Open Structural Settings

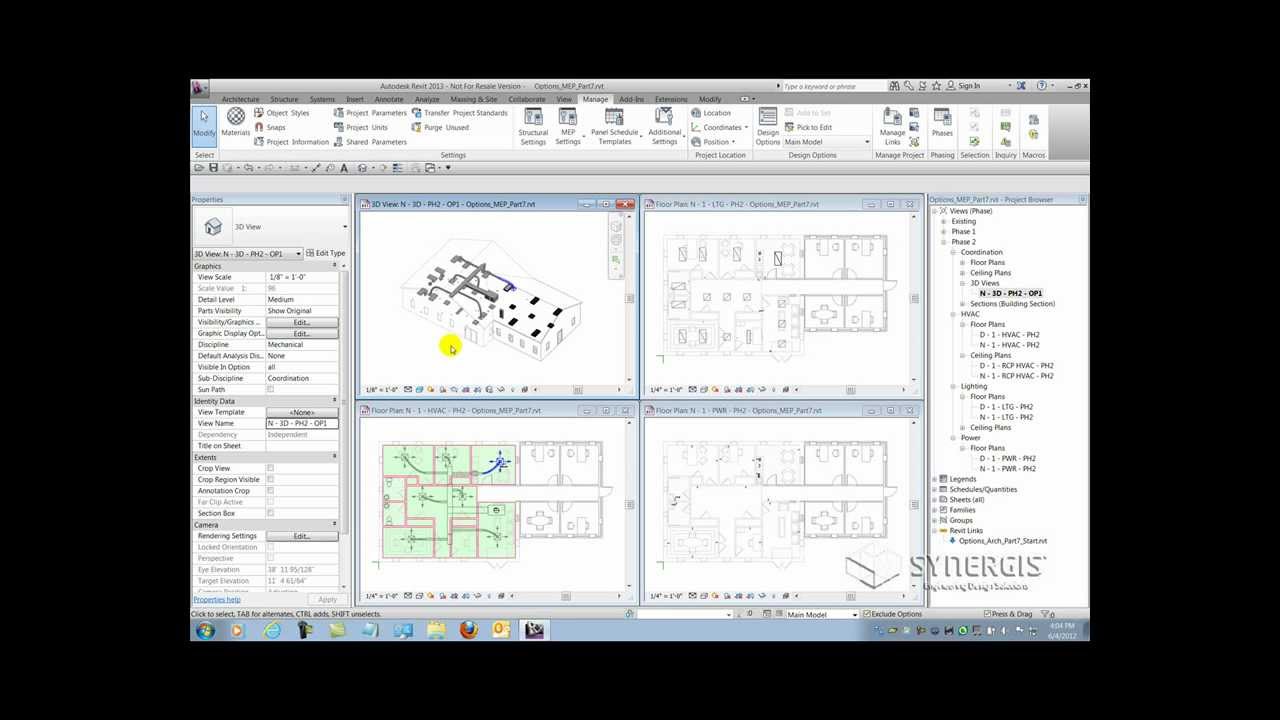click(533, 126)
